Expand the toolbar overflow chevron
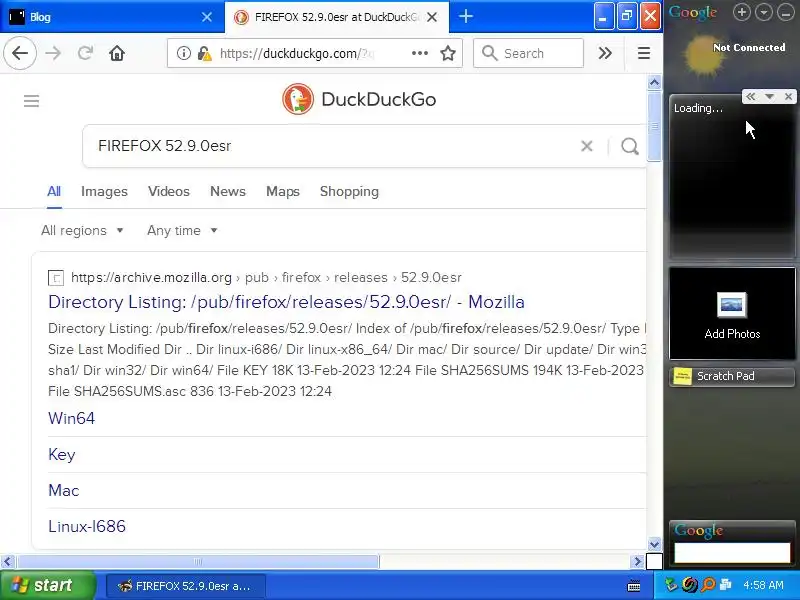This screenshot has height=600, width=800. click(x=605, y=53)
